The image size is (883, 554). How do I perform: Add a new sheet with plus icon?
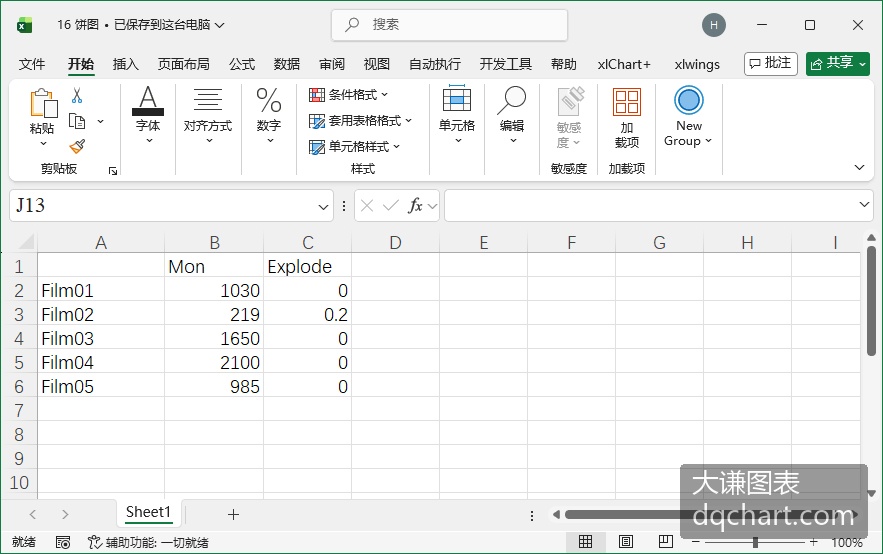pyautogui.click(x=233, y=514)
